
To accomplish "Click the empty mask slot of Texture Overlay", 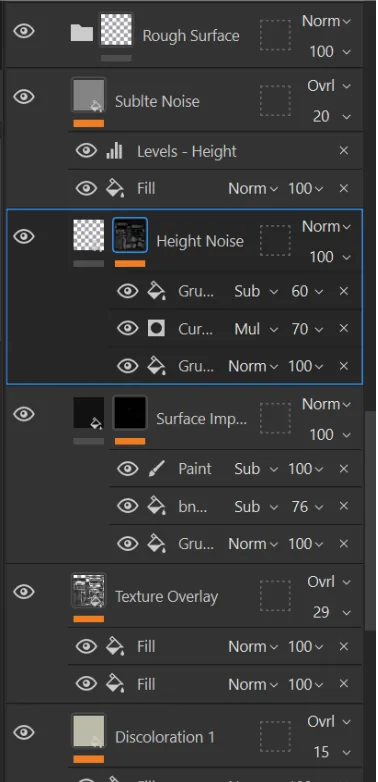I will pos(275,596).
